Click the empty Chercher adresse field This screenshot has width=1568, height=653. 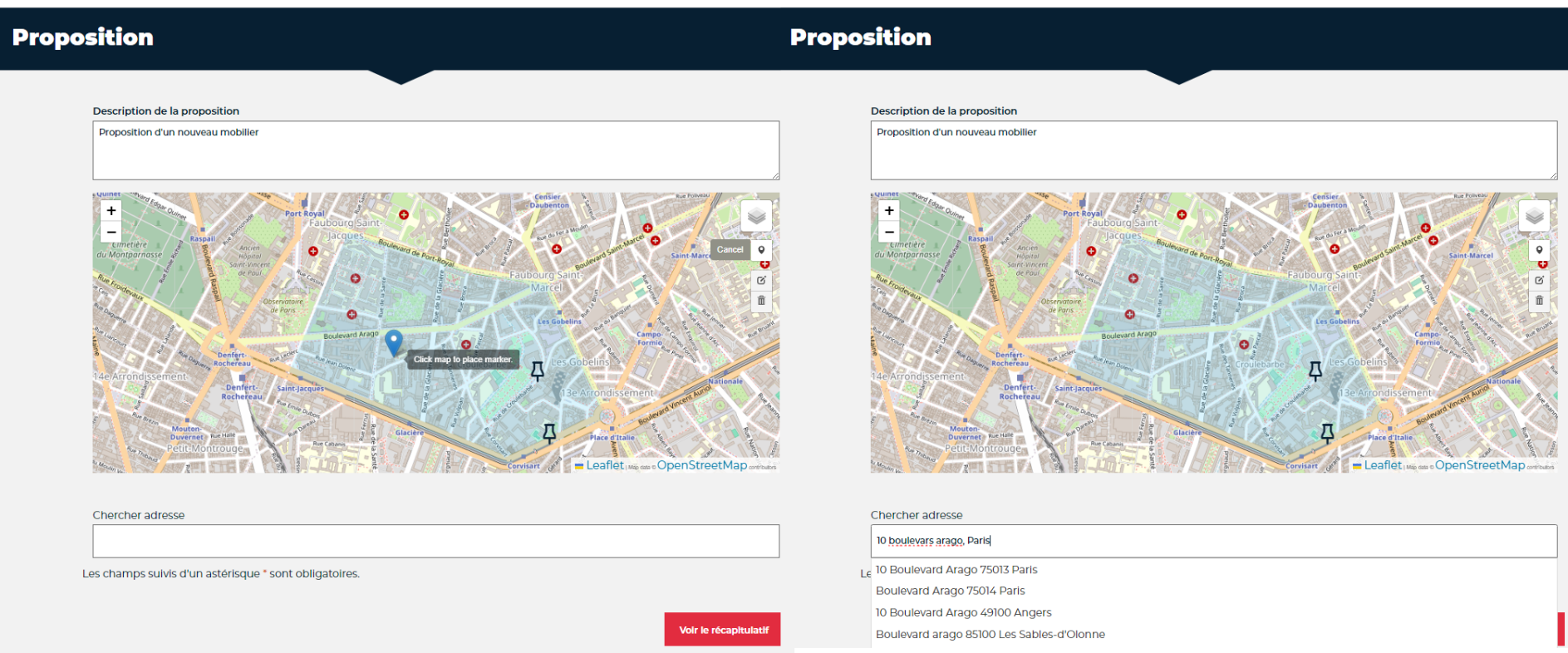pyautogui.click(x=435, y=541)
